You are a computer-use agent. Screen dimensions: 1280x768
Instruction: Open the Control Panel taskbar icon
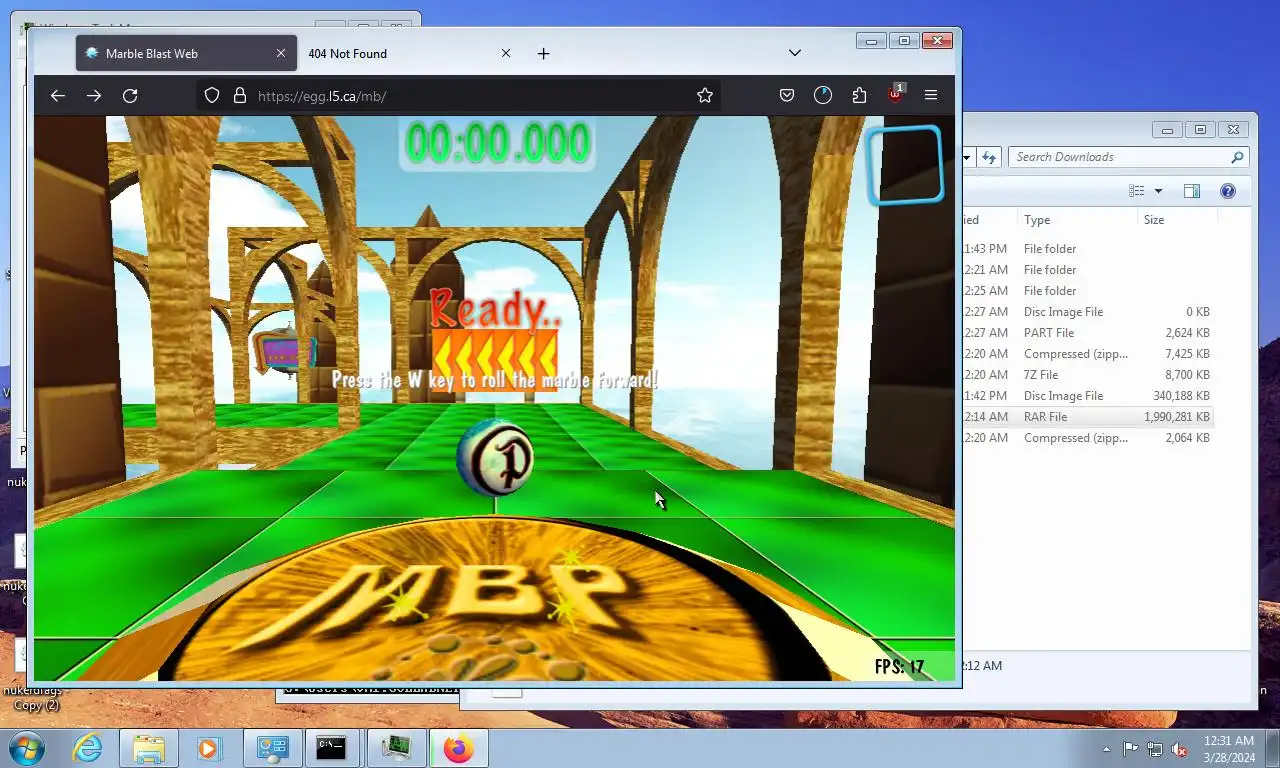point(273,748)
